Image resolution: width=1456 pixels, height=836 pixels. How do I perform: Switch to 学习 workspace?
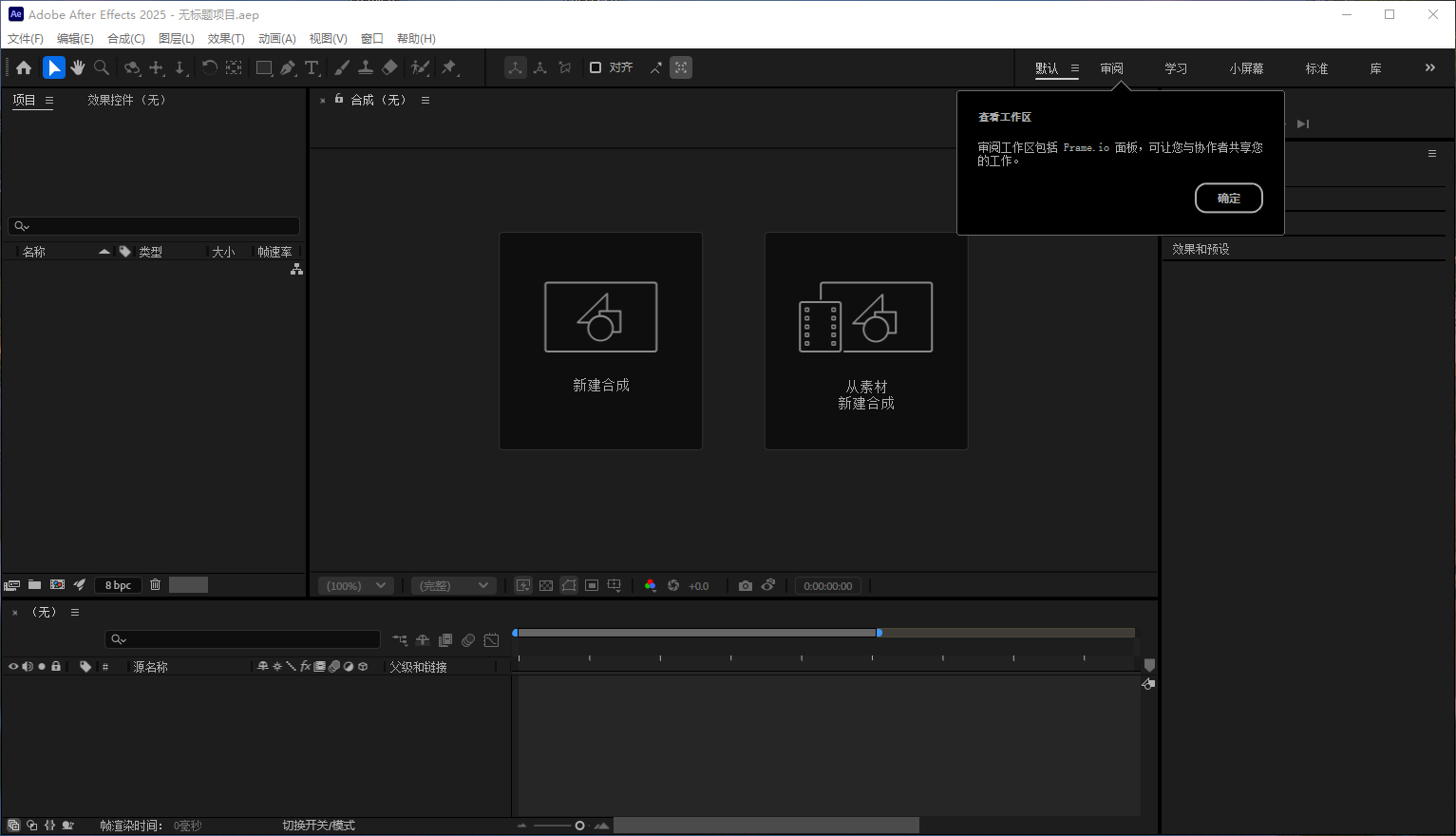point(1176,68)
